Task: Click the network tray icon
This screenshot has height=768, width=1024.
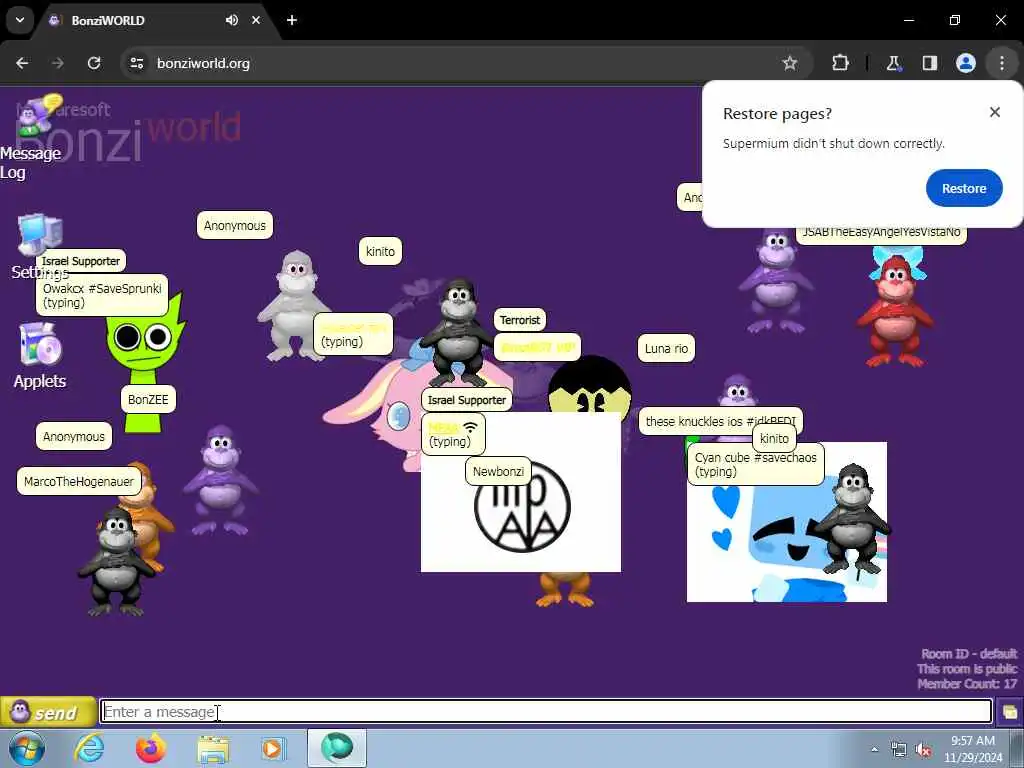Action: point(899,750)
